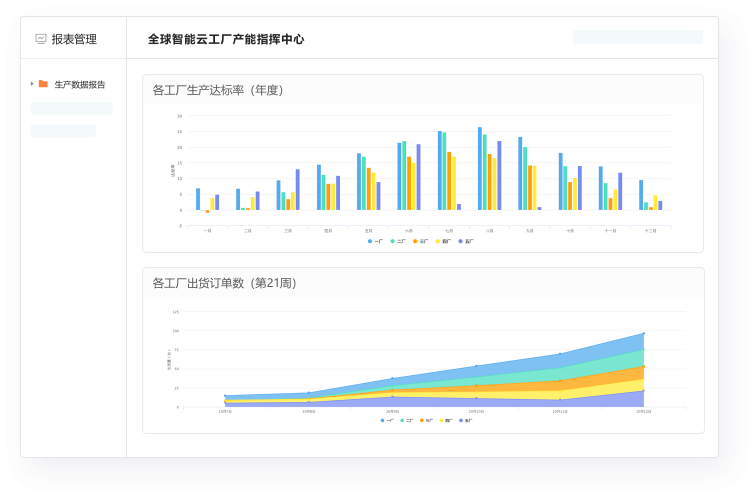
Task: Click the 10月7日 axis label in the area chart
Action: point(225,411)
